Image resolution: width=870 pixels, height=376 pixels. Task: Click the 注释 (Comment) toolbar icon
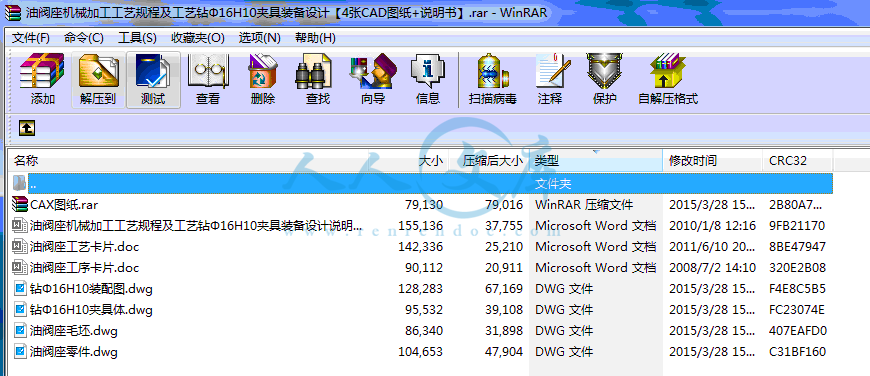pos(553,71)
